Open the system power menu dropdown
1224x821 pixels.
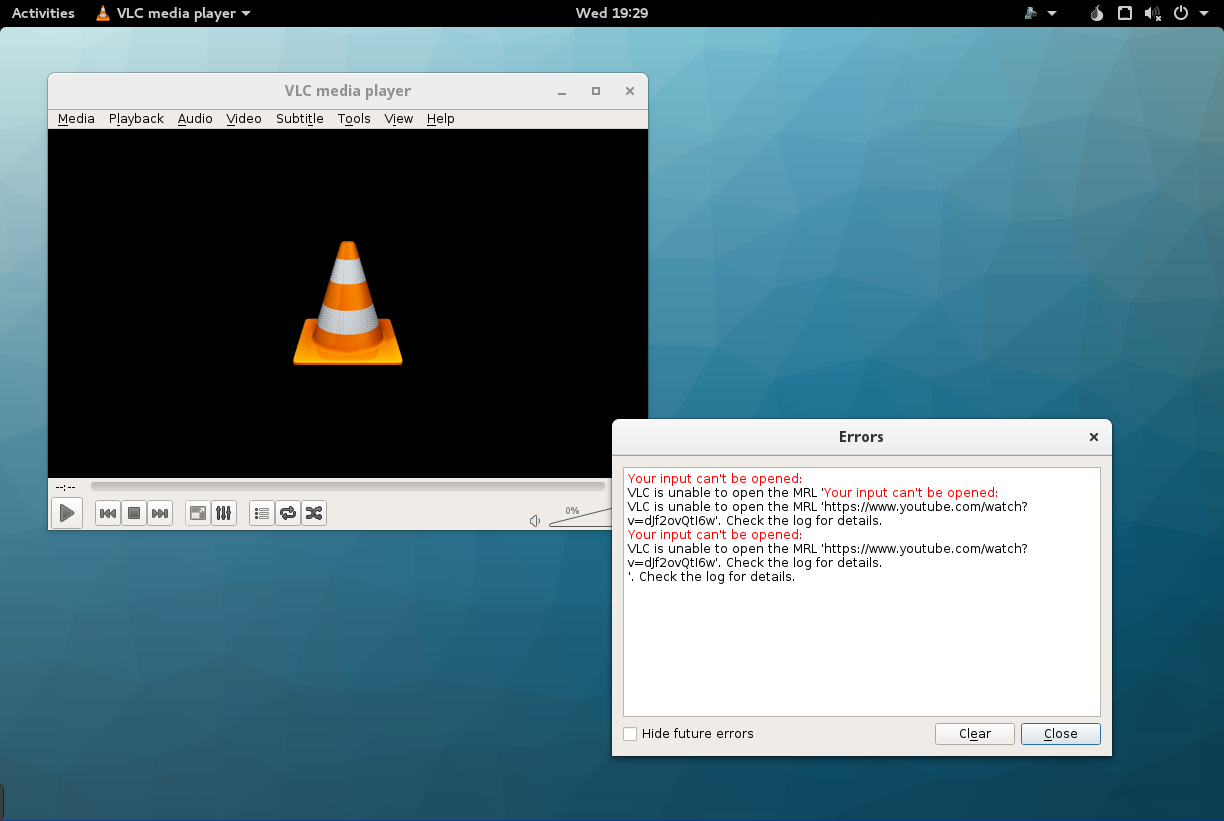pos(1190,13)
